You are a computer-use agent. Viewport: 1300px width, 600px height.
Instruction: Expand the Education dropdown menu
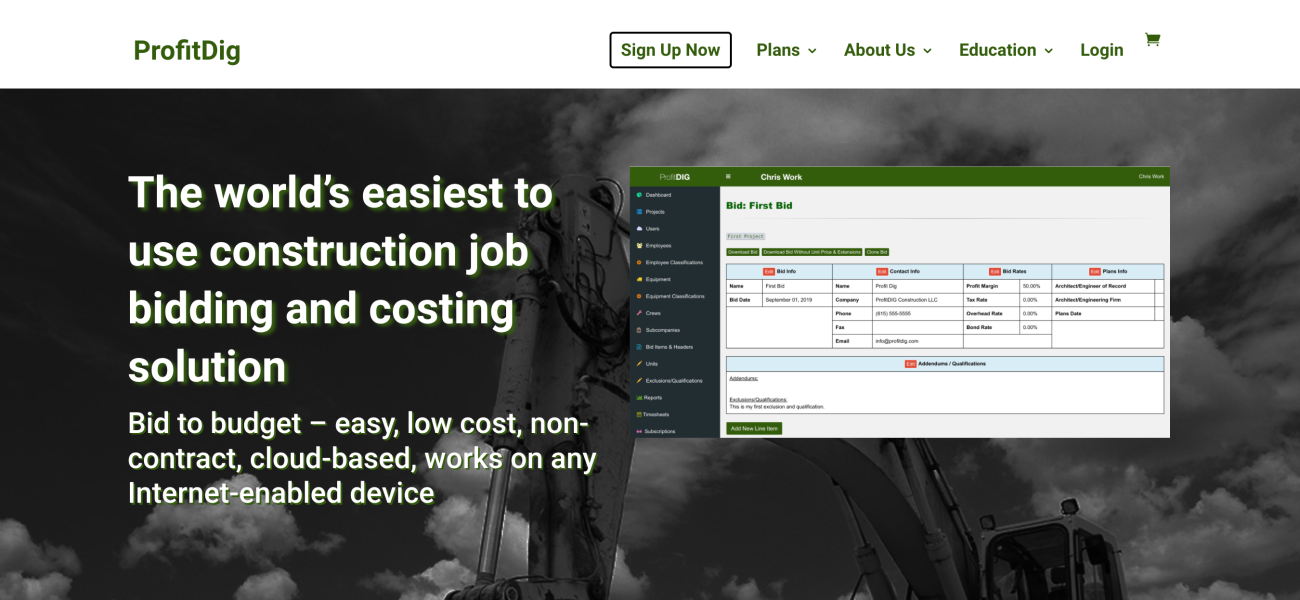click(x=1005, y=50)
